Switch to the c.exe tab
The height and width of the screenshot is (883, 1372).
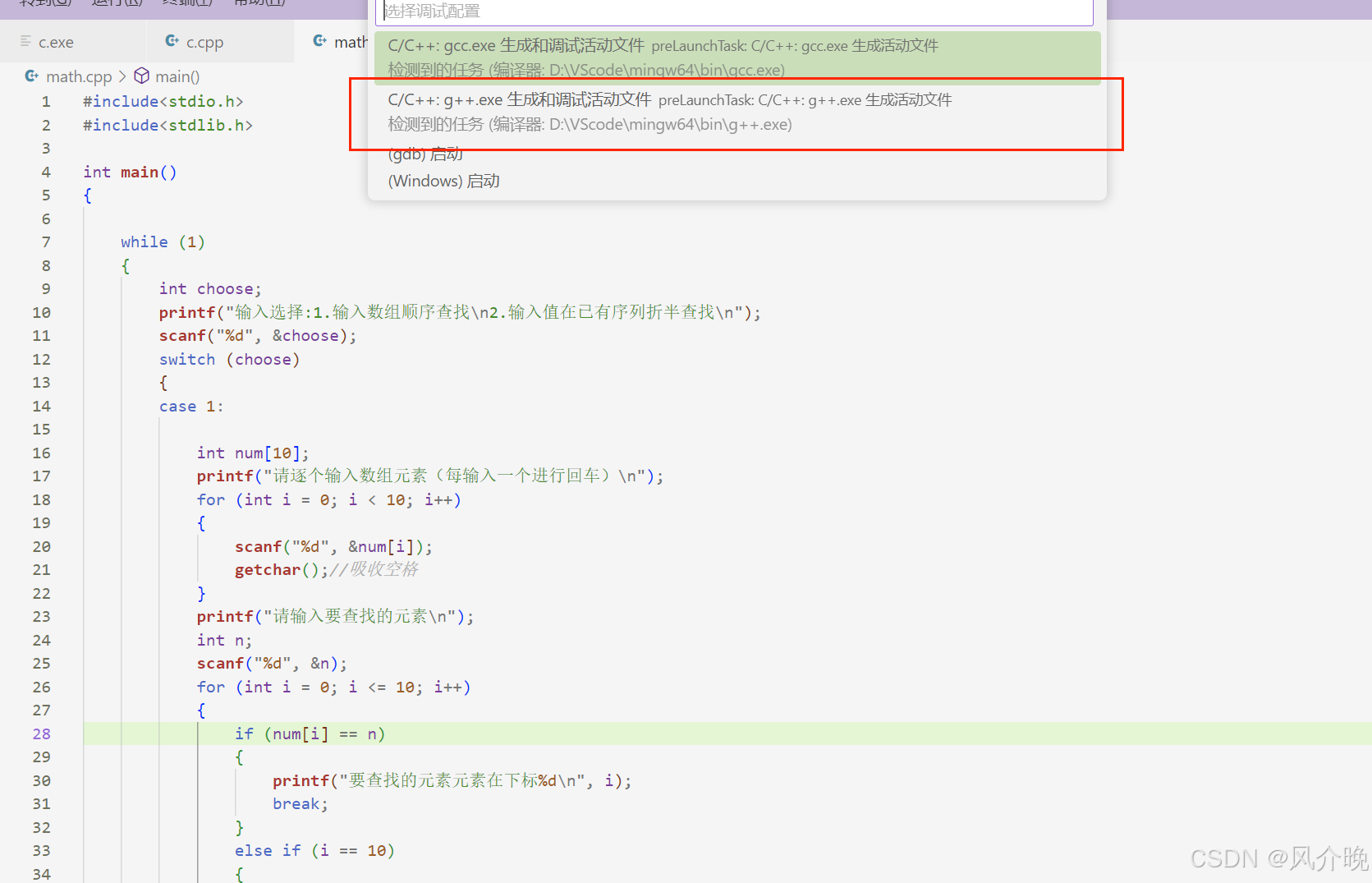[56, 41]
